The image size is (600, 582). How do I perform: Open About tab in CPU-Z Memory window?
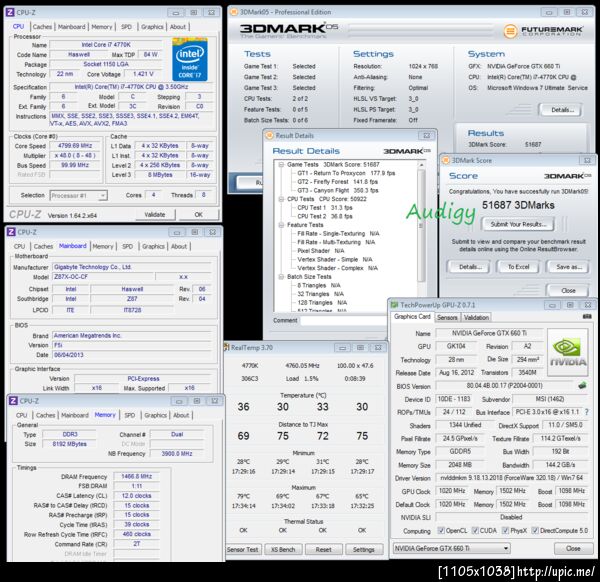pyautogui.click(x=181, y=415)
